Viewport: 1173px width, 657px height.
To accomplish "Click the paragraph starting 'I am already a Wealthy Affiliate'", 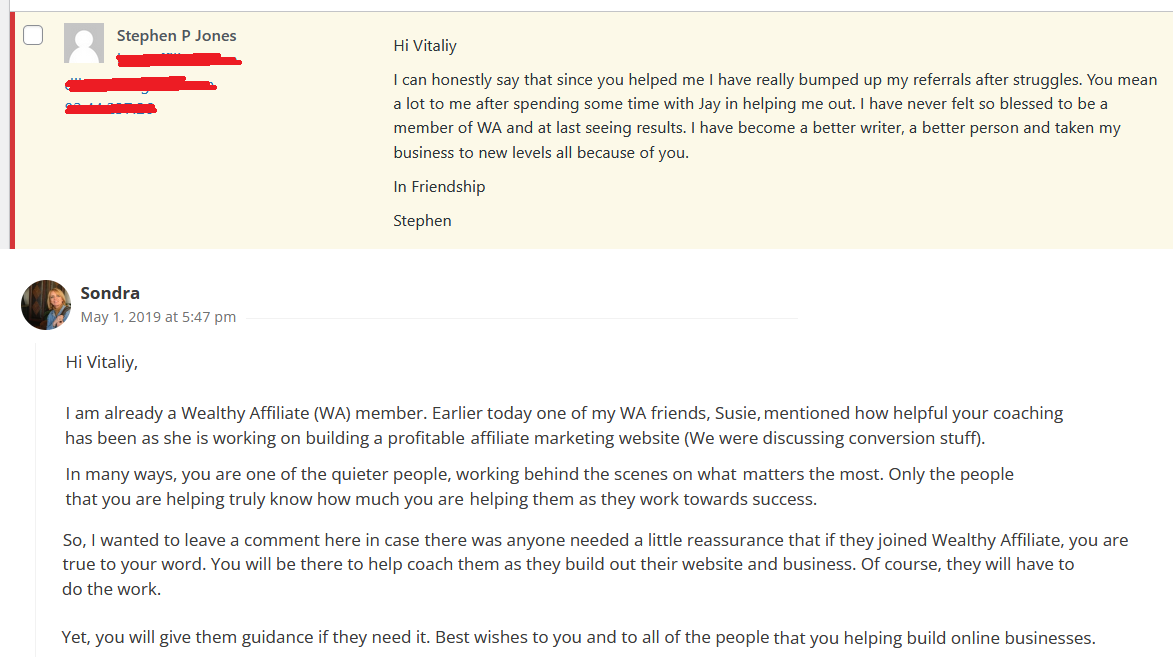I will pos(564,425).
